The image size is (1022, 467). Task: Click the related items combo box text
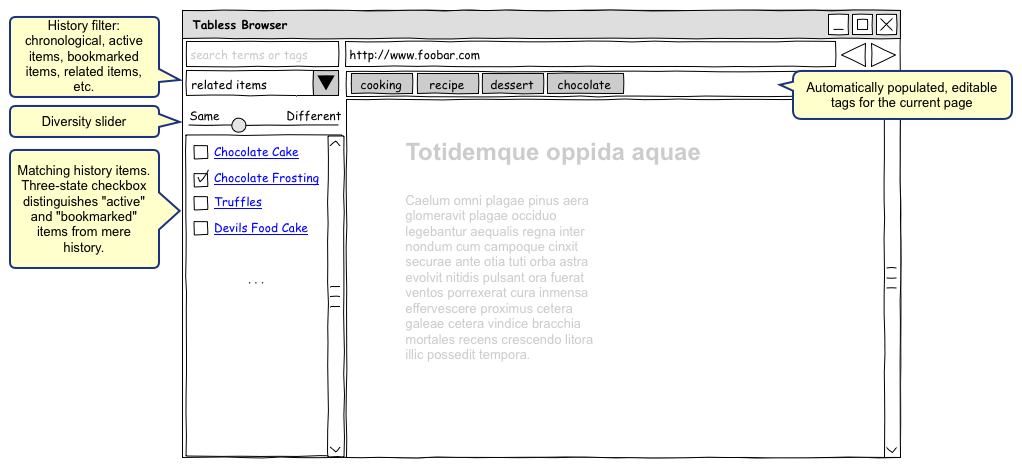pos(229,85)
